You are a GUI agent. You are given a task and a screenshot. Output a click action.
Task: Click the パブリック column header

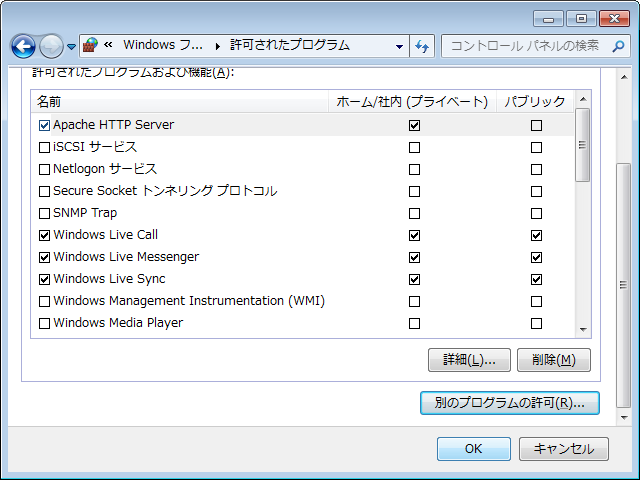[x=535, y=101]
